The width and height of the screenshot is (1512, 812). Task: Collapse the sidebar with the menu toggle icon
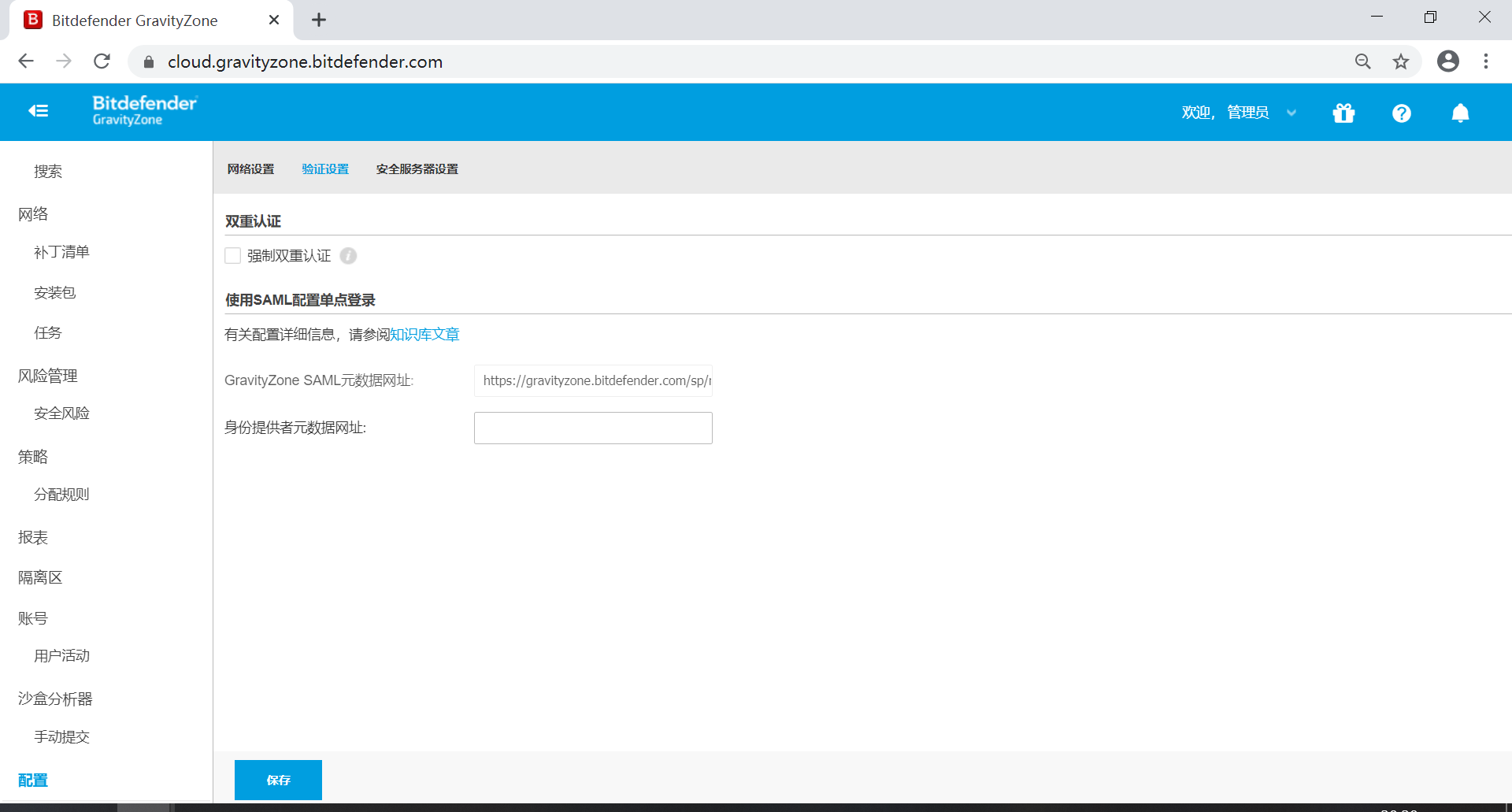pos(39,111)
